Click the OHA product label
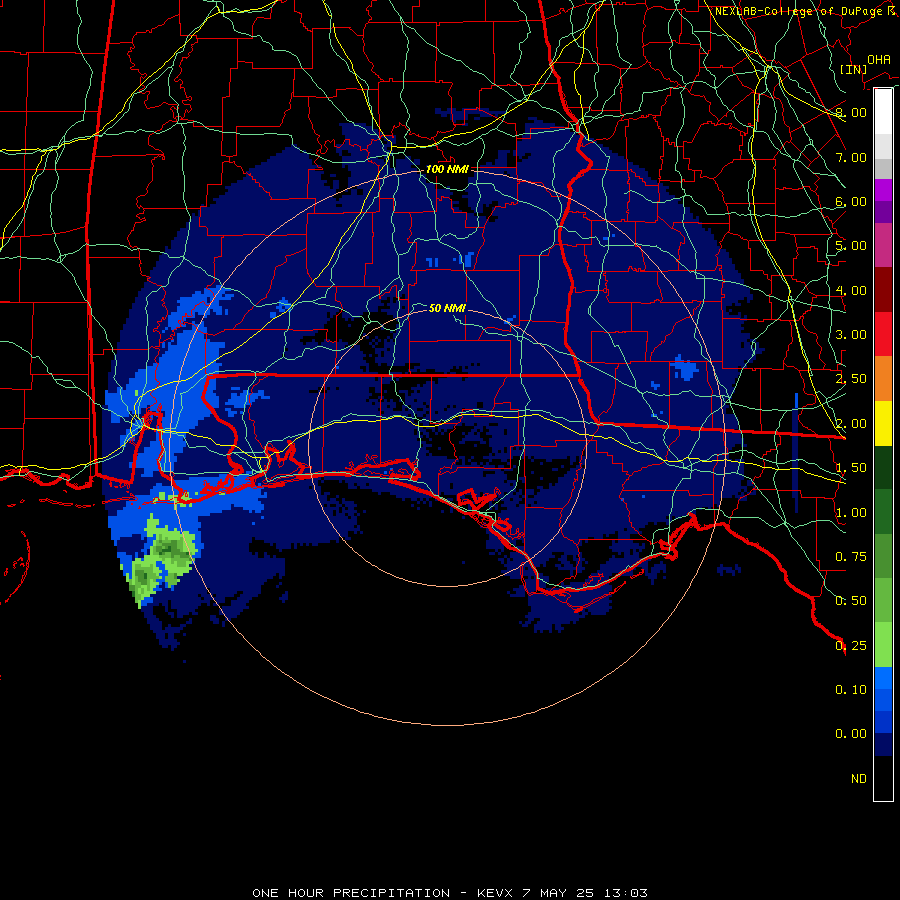Screen dimensions: 900x900 point(879,59)
